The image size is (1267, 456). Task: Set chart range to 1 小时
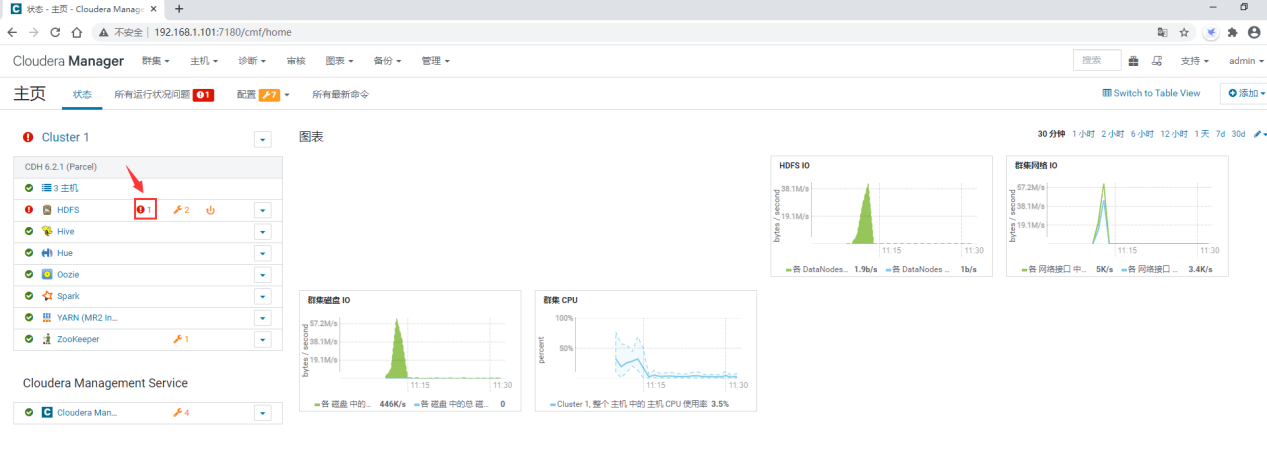click(1083, 133)
